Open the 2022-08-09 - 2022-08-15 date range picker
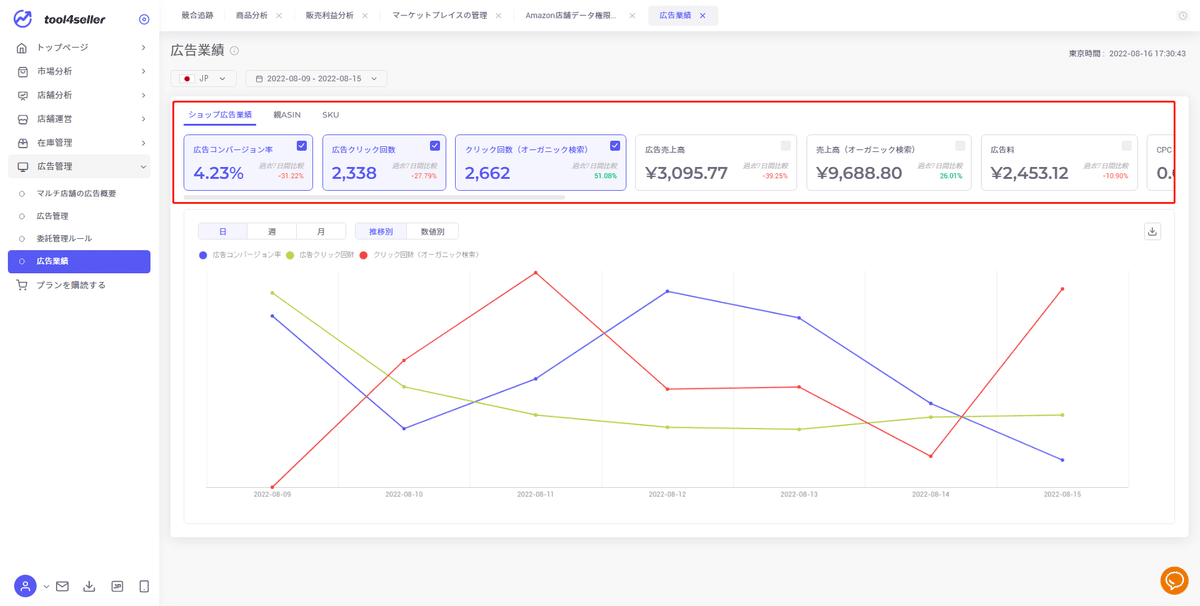 pos(316,78)
